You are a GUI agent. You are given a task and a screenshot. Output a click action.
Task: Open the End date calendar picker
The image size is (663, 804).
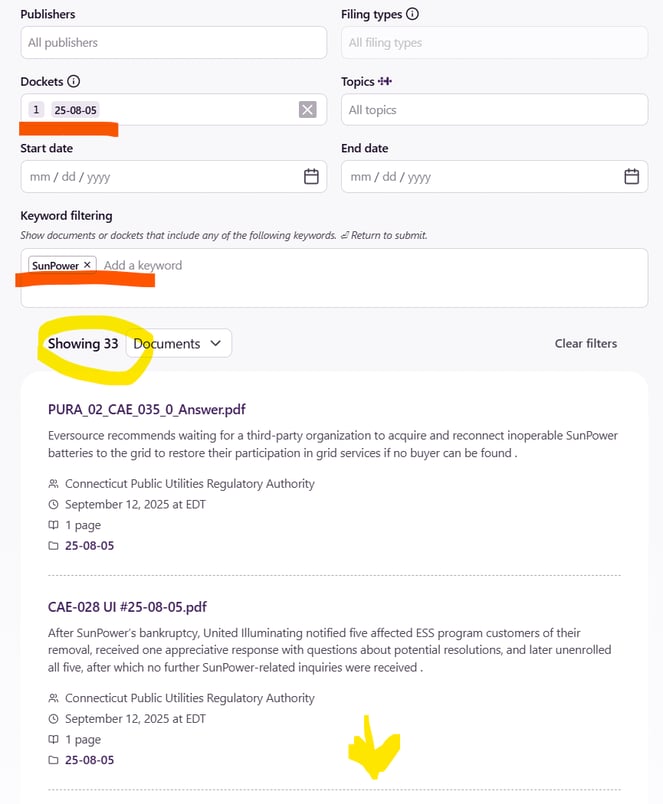coord(631,176)
